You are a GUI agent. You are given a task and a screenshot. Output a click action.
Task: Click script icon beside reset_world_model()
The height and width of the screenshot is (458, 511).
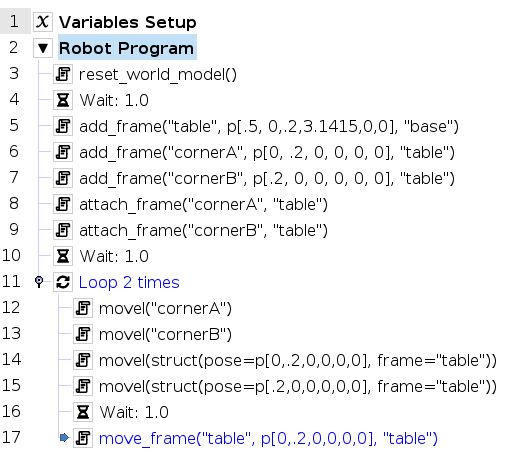(x=63, y=74)
